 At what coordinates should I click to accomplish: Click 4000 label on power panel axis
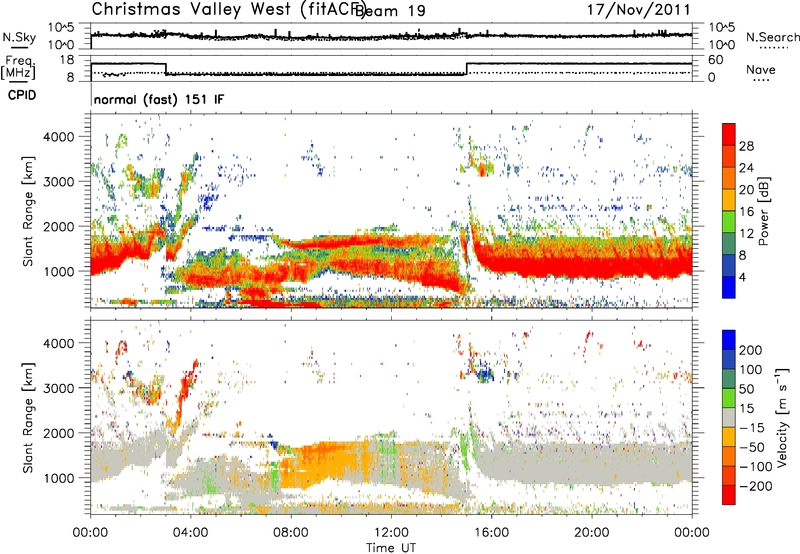pos(59,137)
